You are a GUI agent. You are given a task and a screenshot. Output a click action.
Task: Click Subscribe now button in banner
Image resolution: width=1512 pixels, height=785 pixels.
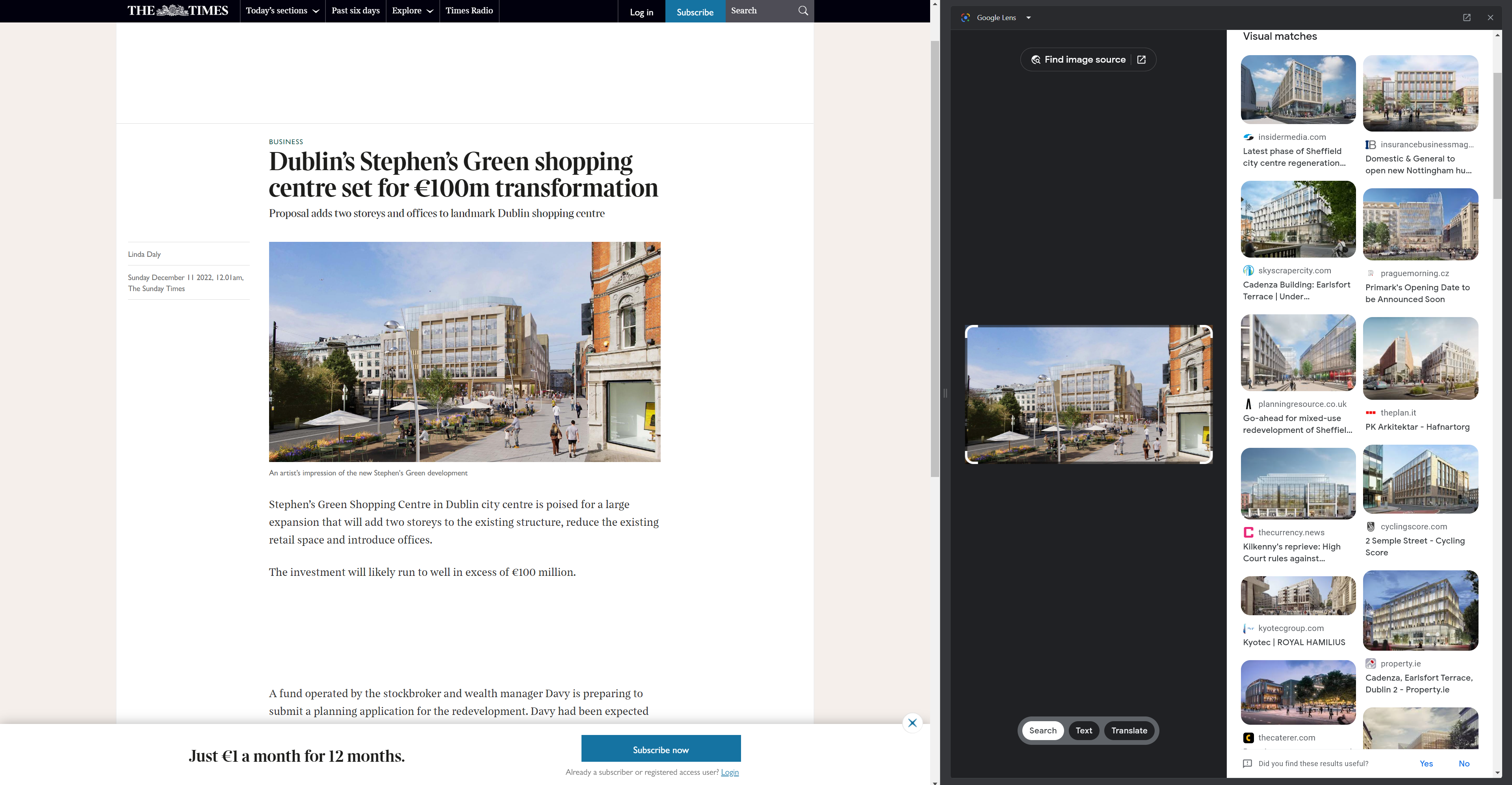pyautogui.click(x=661, y=749)
